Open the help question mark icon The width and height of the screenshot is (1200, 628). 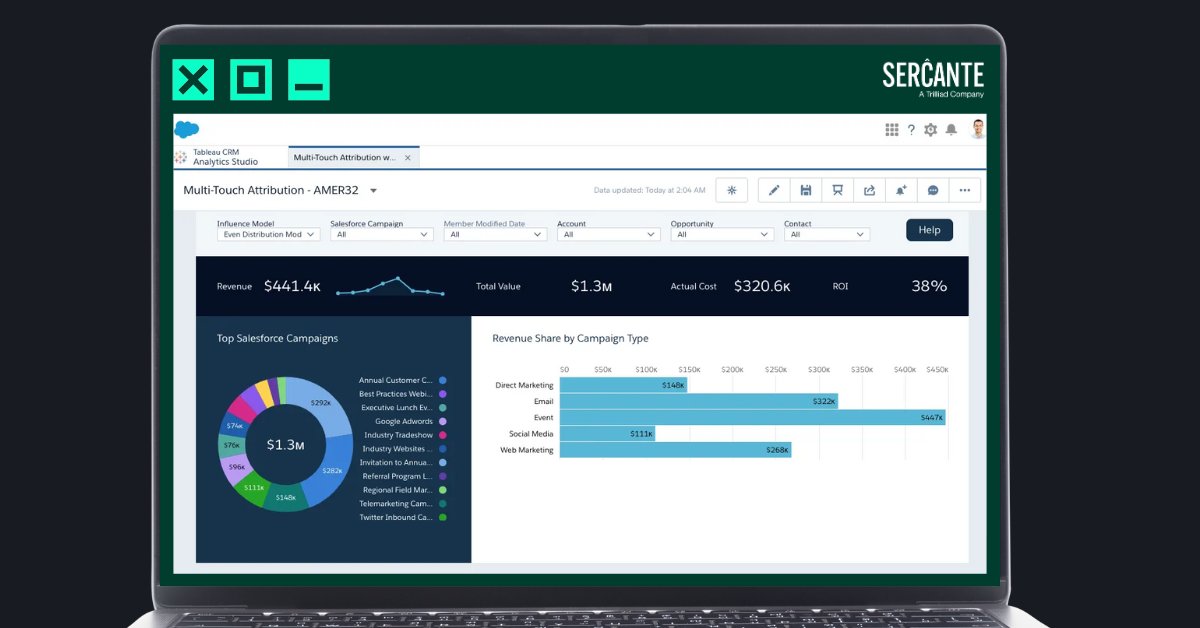click(911, 130)
